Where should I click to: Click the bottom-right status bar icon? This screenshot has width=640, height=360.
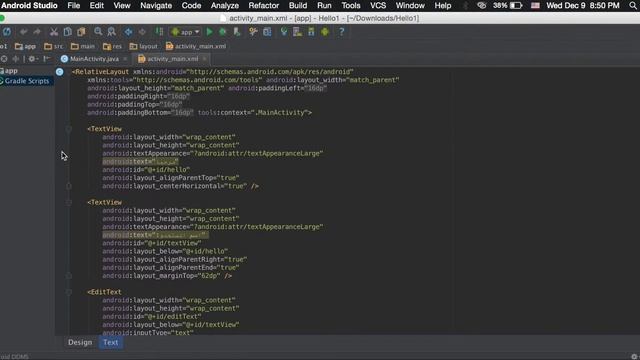point(634,356)
